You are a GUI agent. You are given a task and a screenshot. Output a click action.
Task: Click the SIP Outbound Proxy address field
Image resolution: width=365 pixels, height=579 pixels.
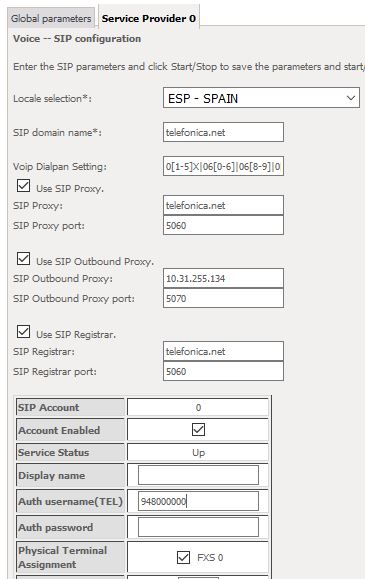point(223,278)
